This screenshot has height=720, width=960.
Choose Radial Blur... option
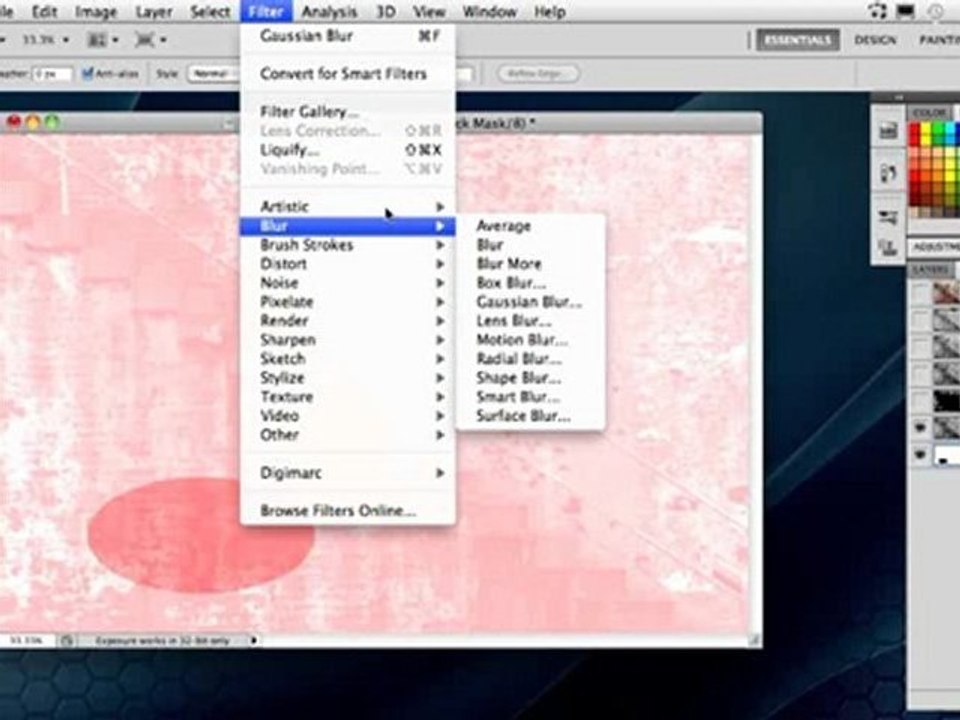click(x=530, y=359)
